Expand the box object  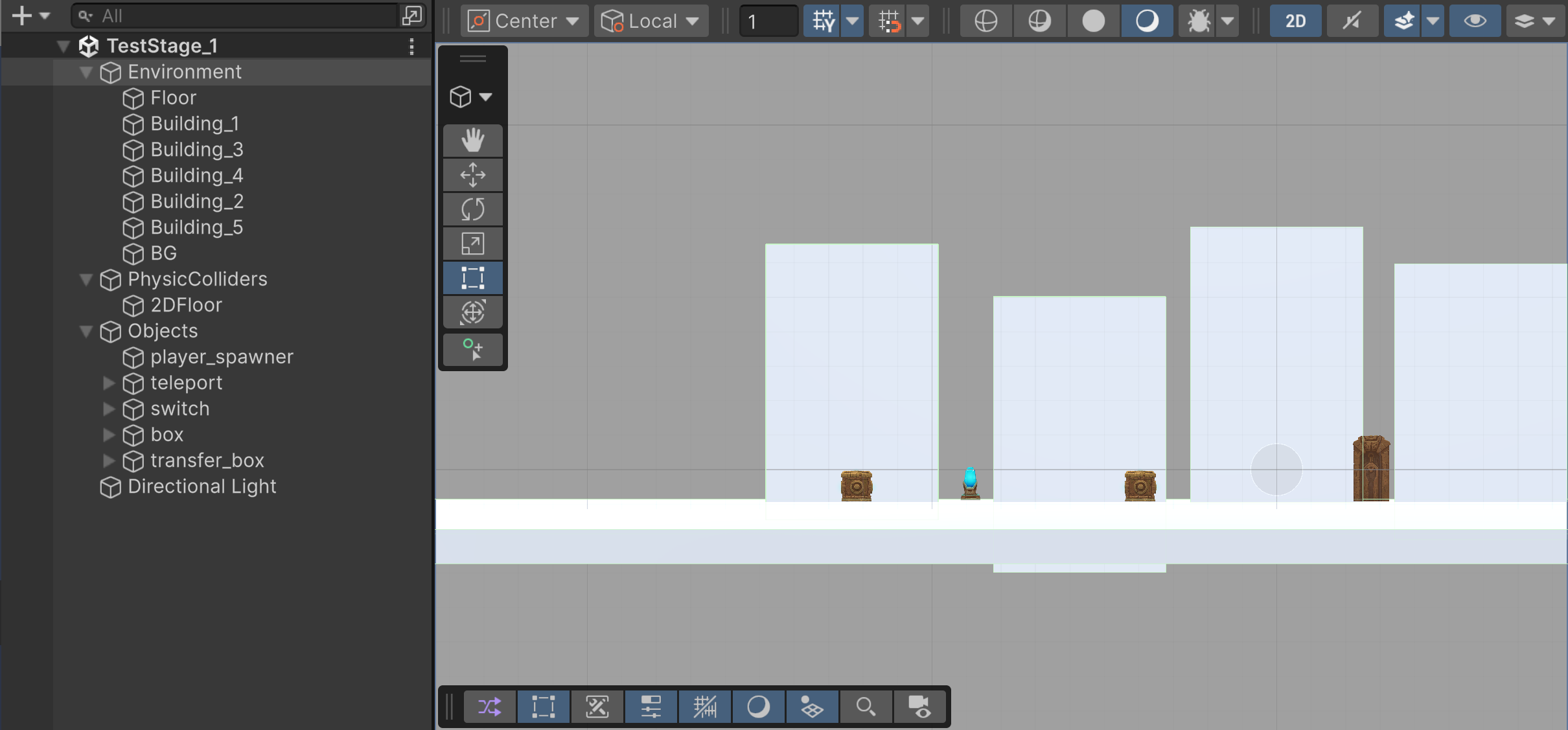(109, 435)
